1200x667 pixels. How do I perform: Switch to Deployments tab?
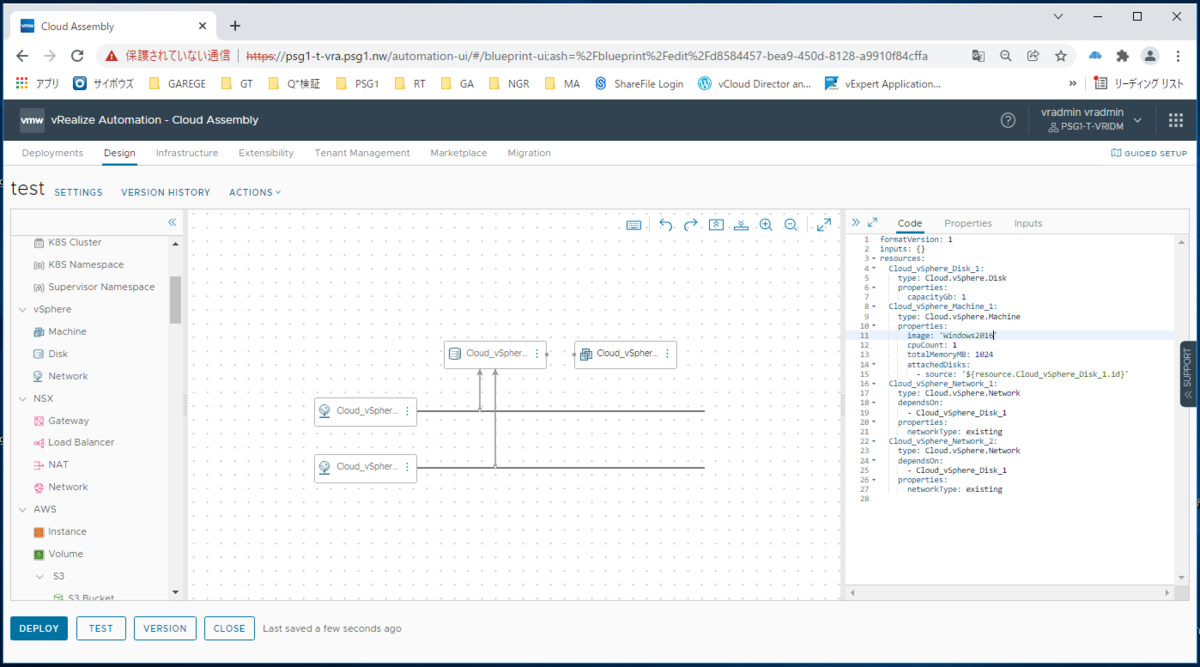[x=52, y=153]
